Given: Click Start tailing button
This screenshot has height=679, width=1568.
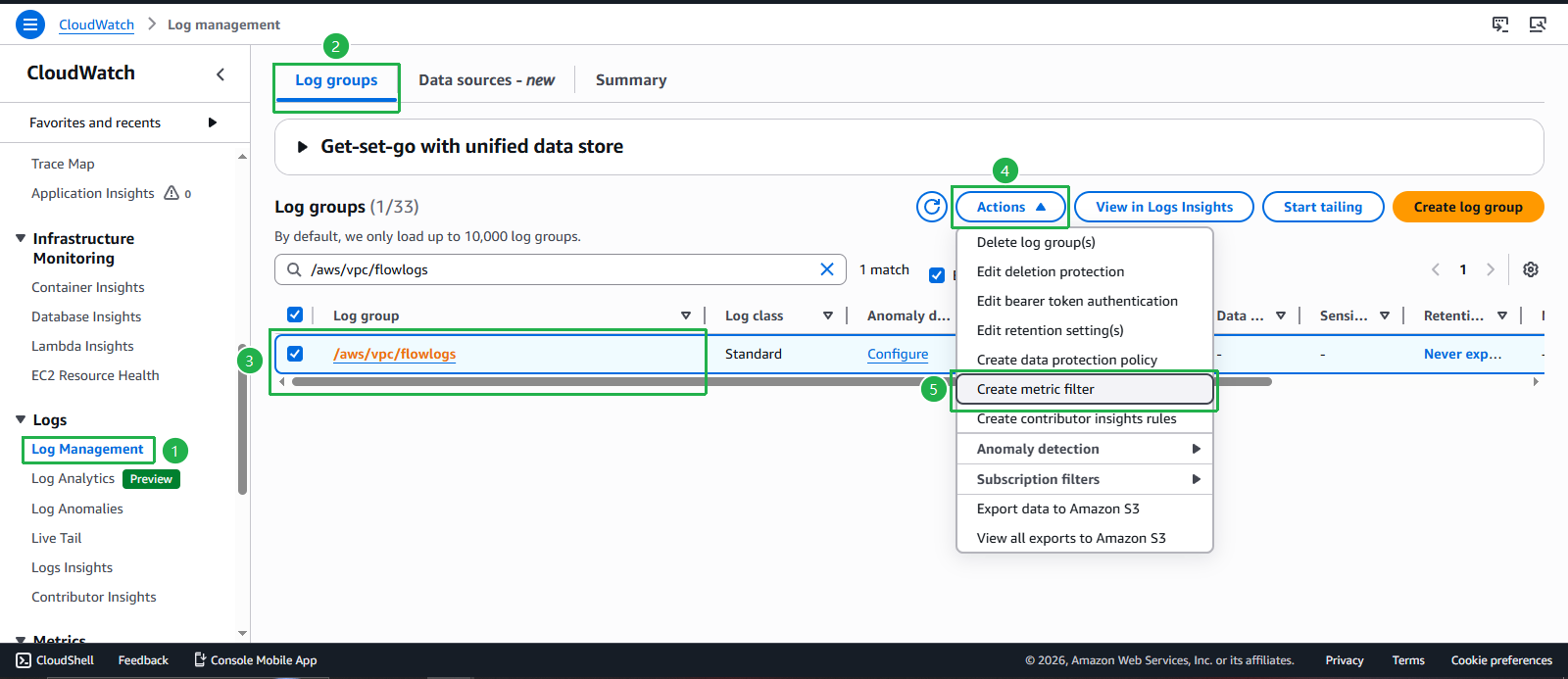Looking at the screenshot, I should click(x=1323, y=207).
